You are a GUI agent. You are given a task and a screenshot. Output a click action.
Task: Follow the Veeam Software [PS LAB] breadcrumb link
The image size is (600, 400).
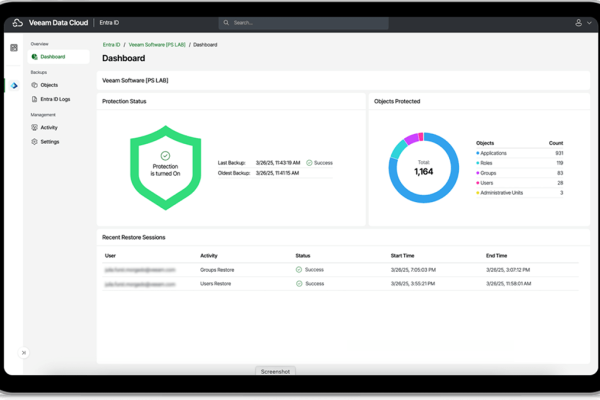pyautogui.click(x=157, y=45)
